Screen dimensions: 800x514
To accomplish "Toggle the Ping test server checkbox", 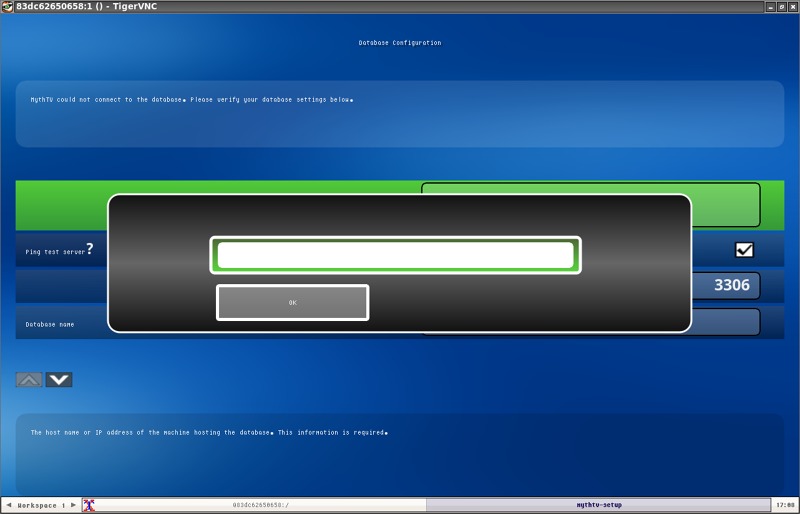I will tap(744, 250).
